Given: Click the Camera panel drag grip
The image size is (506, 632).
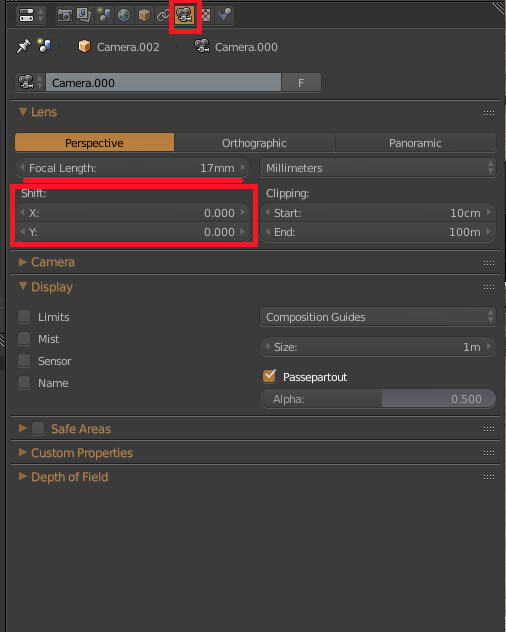Looking at the screenshot, I should point(489,263).
